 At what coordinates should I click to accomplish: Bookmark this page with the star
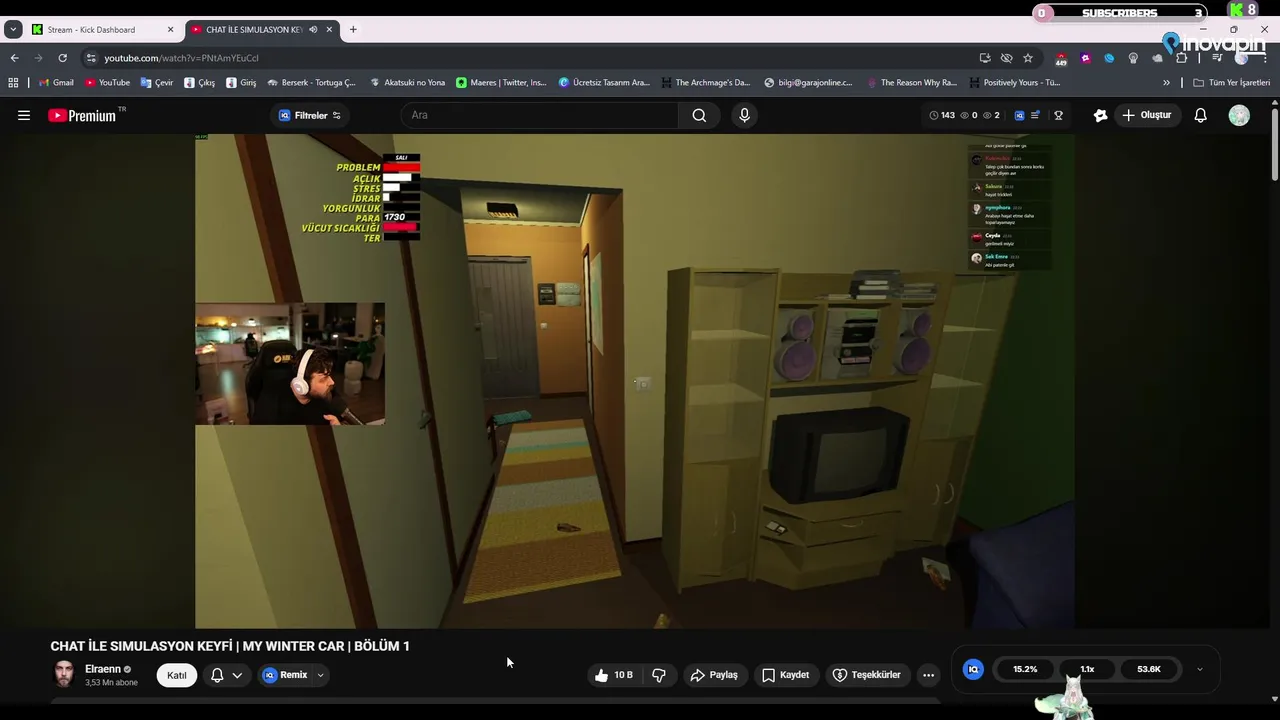(x=1028, y=58)
